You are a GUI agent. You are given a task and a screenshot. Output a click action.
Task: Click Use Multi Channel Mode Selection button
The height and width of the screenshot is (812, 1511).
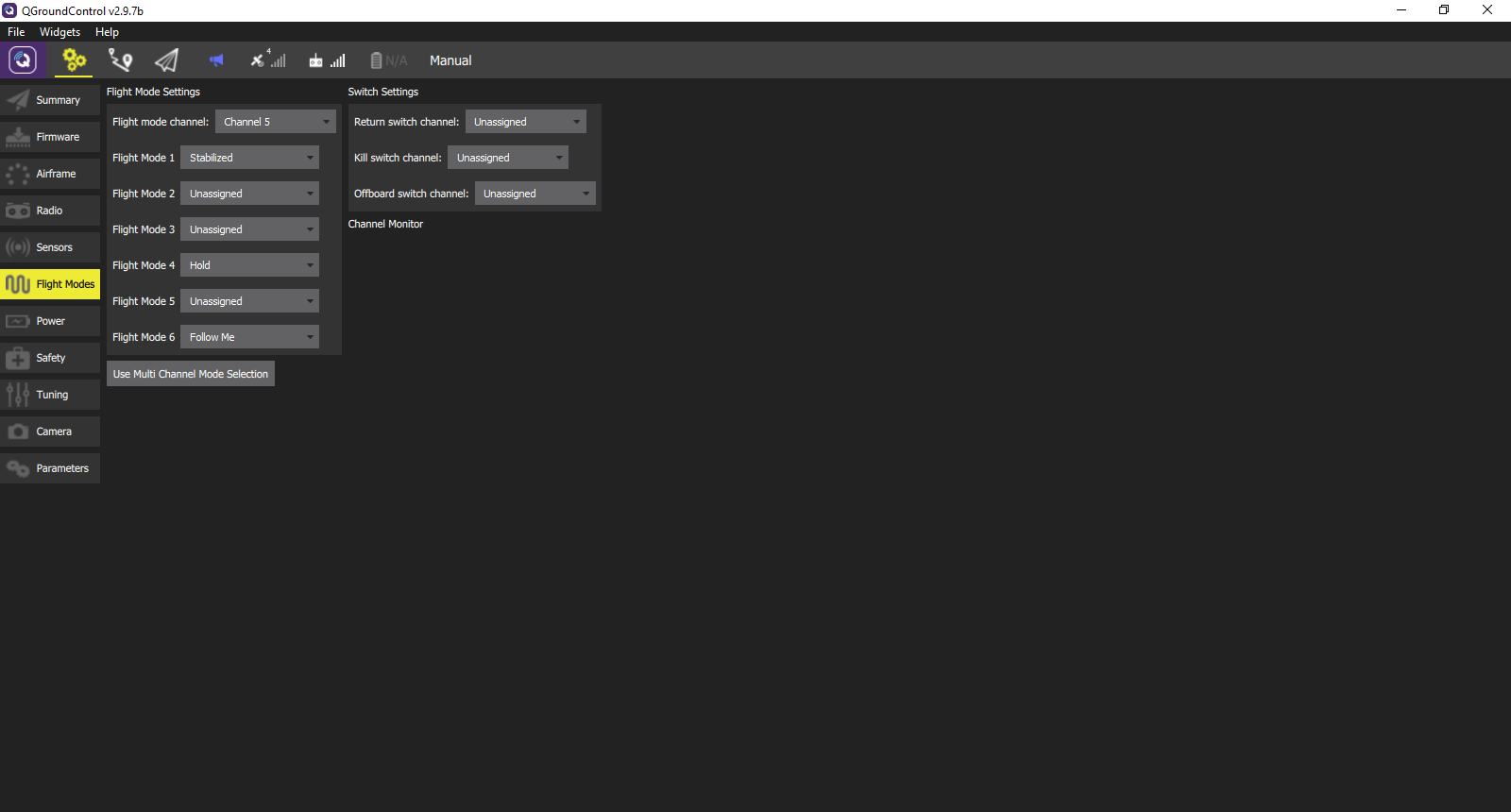click(x=191, y=374)
